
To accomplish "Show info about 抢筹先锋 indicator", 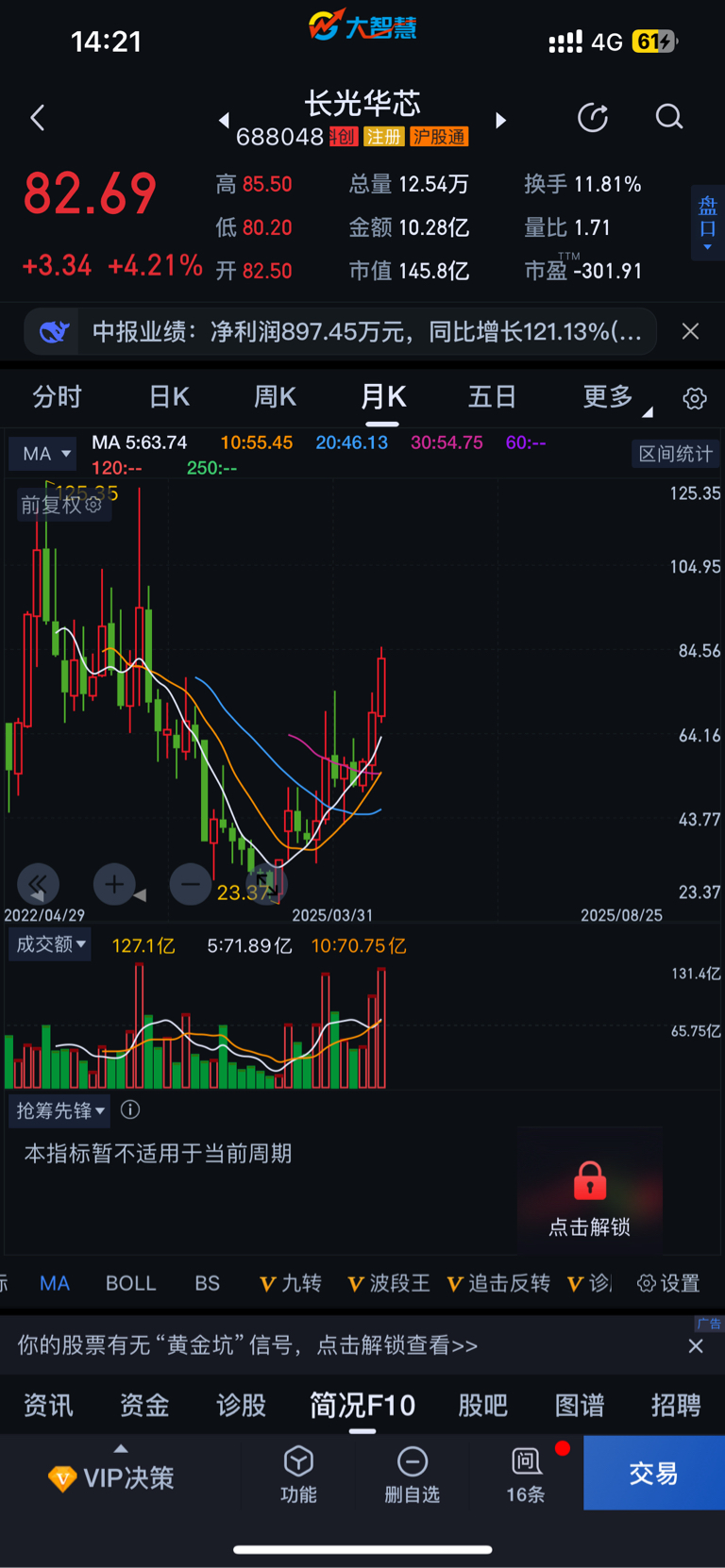I will click(130, 1109).
